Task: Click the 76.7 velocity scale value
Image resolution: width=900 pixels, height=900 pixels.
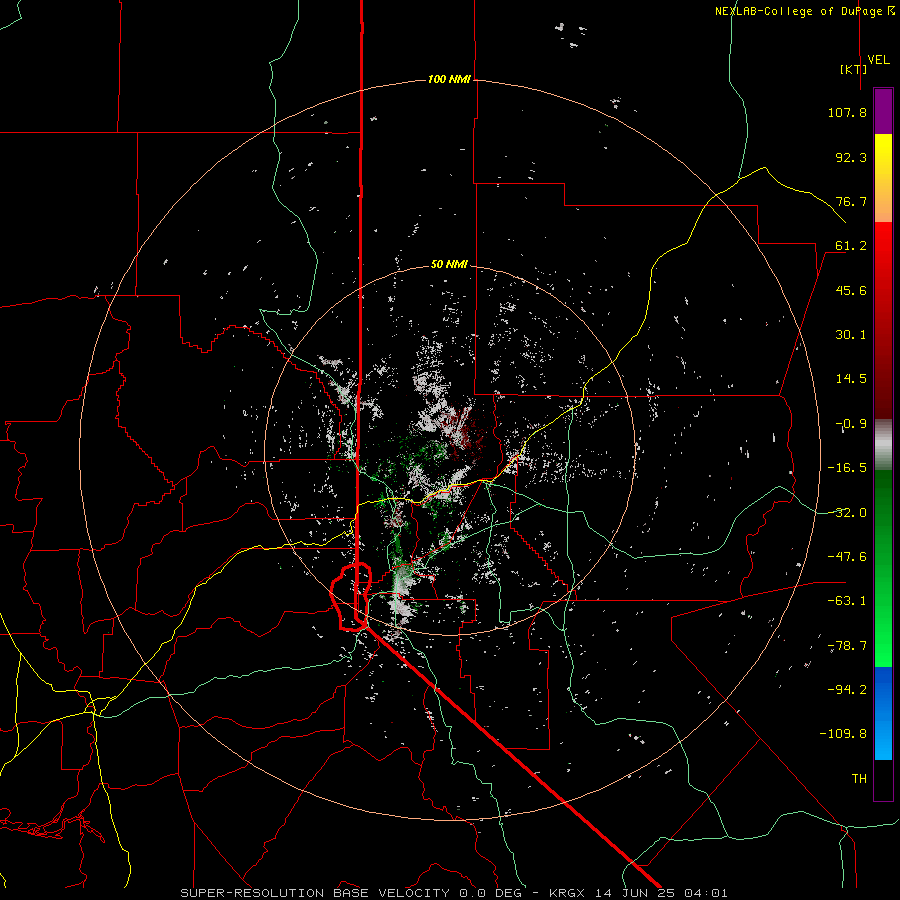Action: [851, 201]
